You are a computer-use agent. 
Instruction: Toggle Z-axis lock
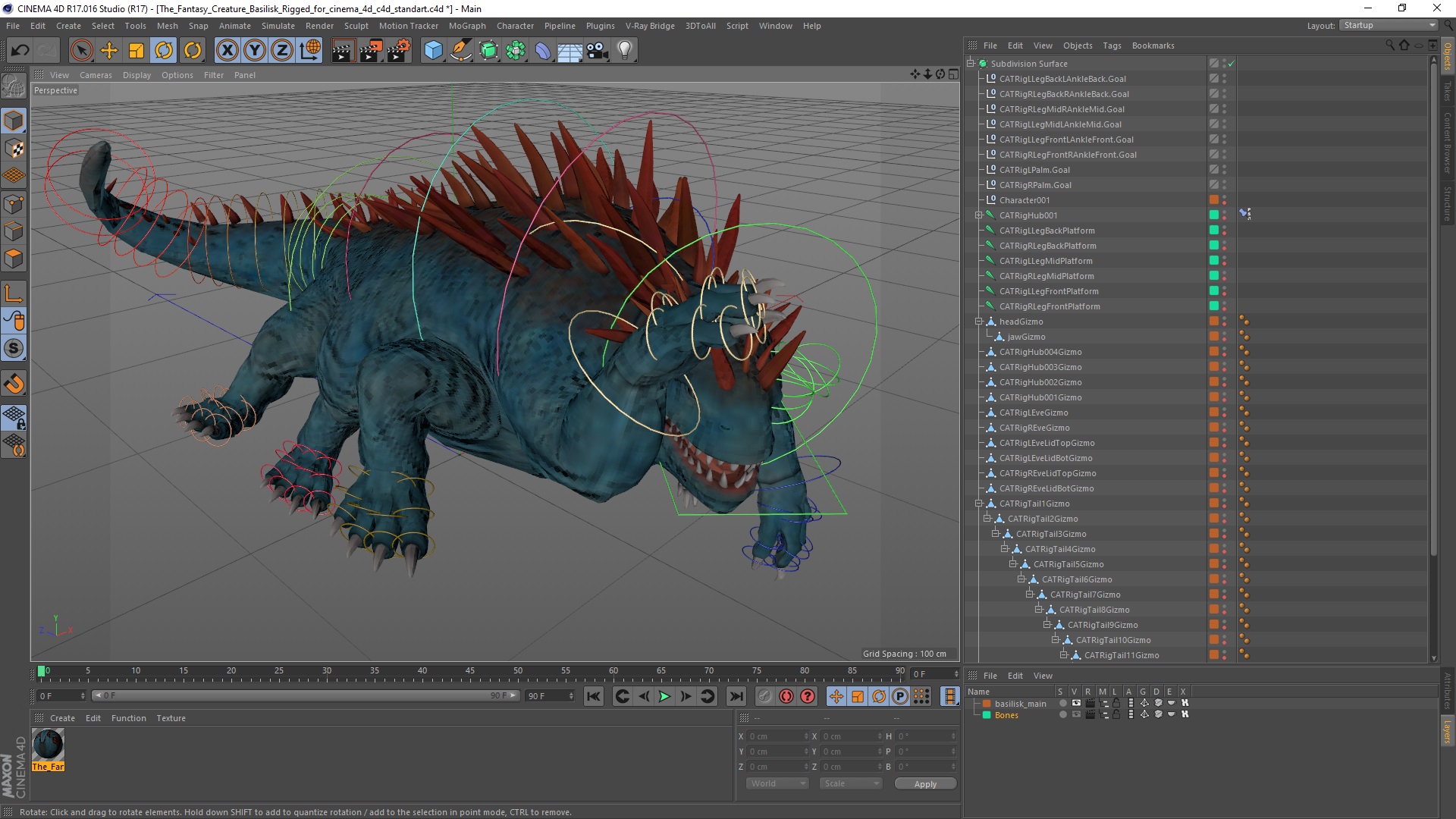pyautogui.click(x=282, y=51)
